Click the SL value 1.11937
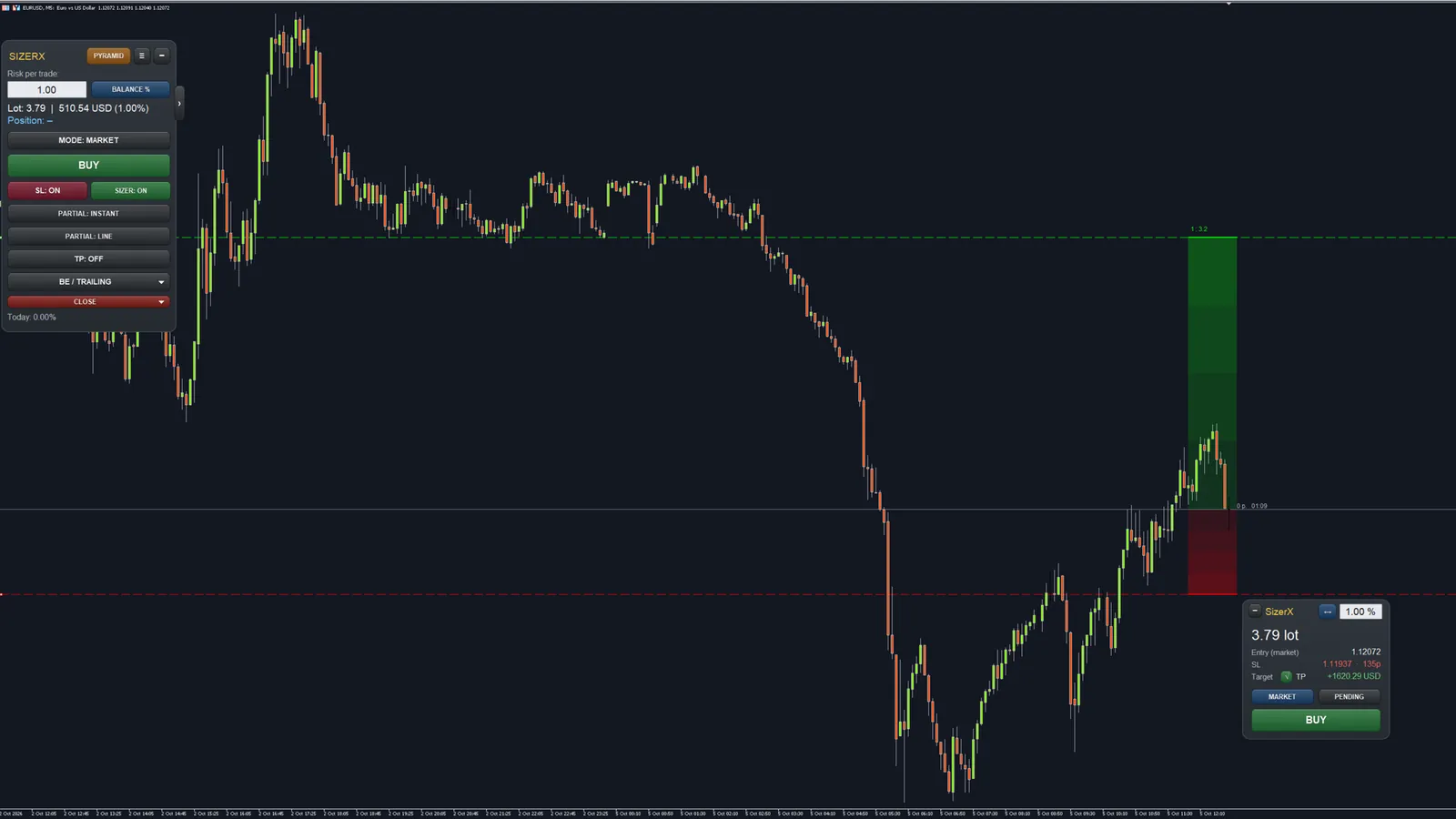This screenshot has width=1456, height=819. (x=1337, y=664)
